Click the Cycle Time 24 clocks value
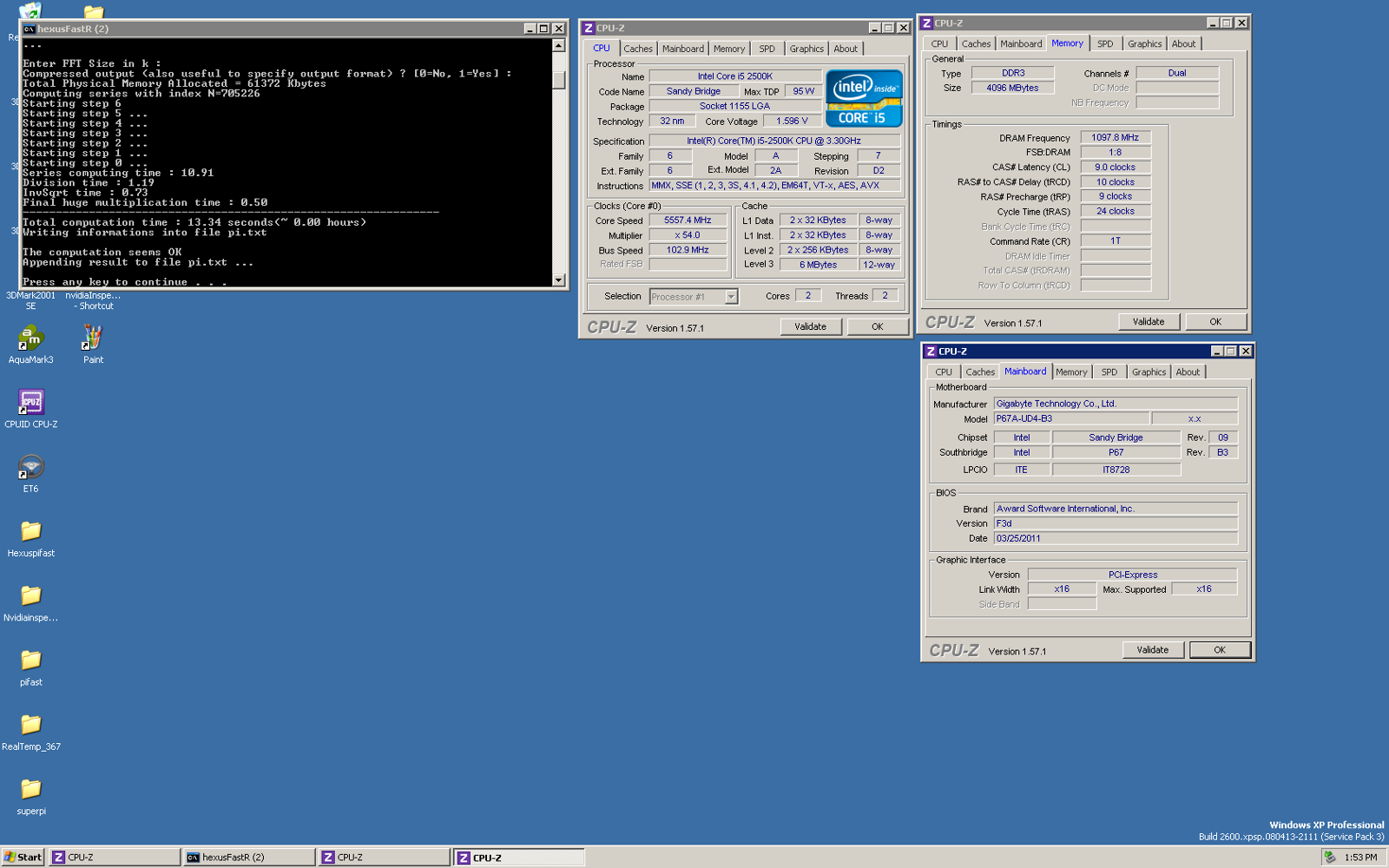Viewport: 1389px width, 868px height. 1116,211
